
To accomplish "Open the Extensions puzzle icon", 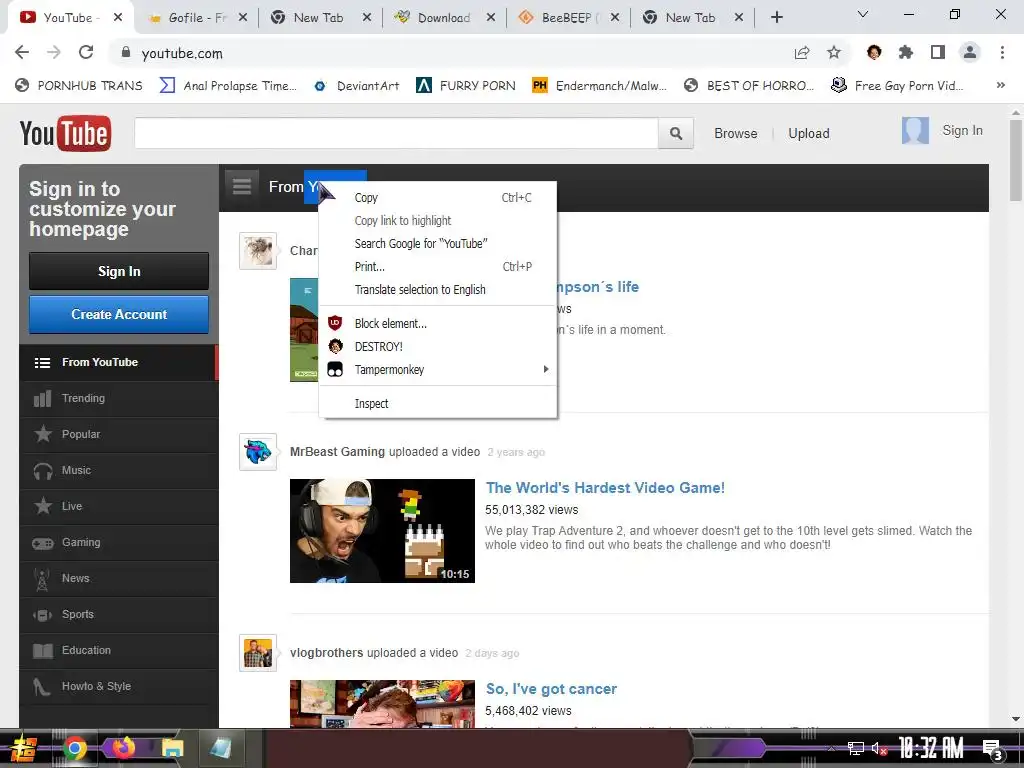I will click(905, 52).
